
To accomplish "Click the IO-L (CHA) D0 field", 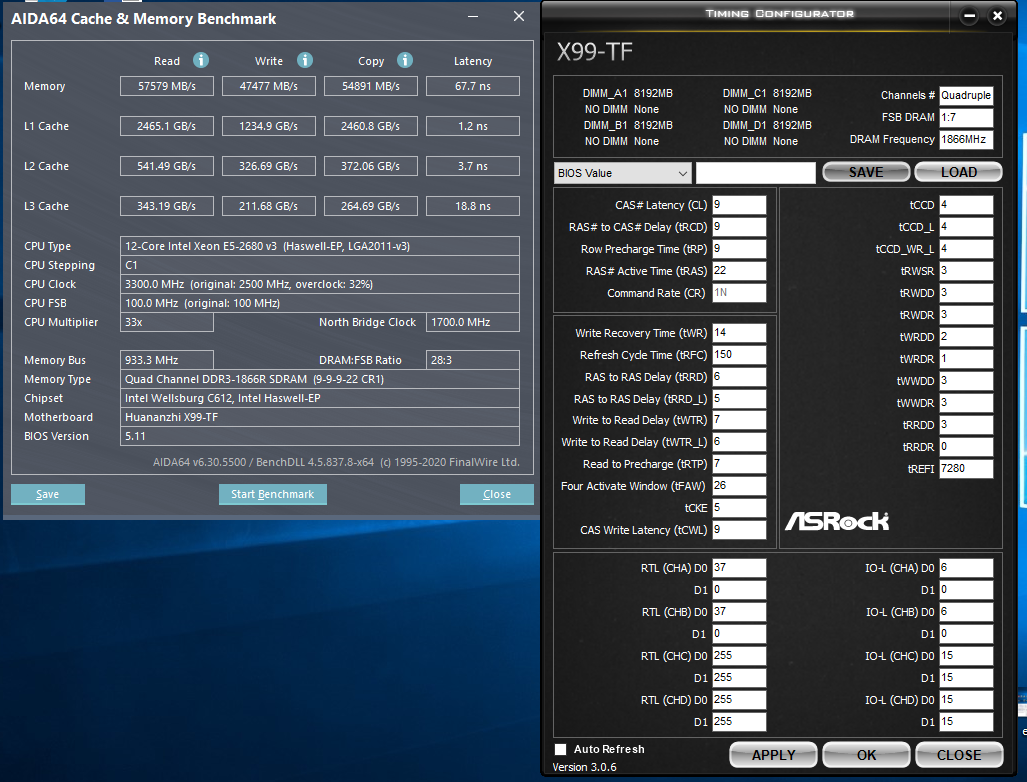I will (x=966, y=568).
